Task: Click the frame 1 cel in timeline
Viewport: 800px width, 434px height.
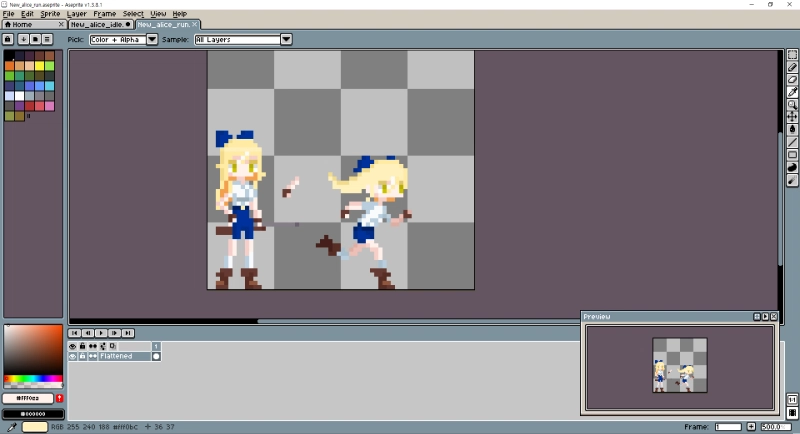Action: (156, 356)
